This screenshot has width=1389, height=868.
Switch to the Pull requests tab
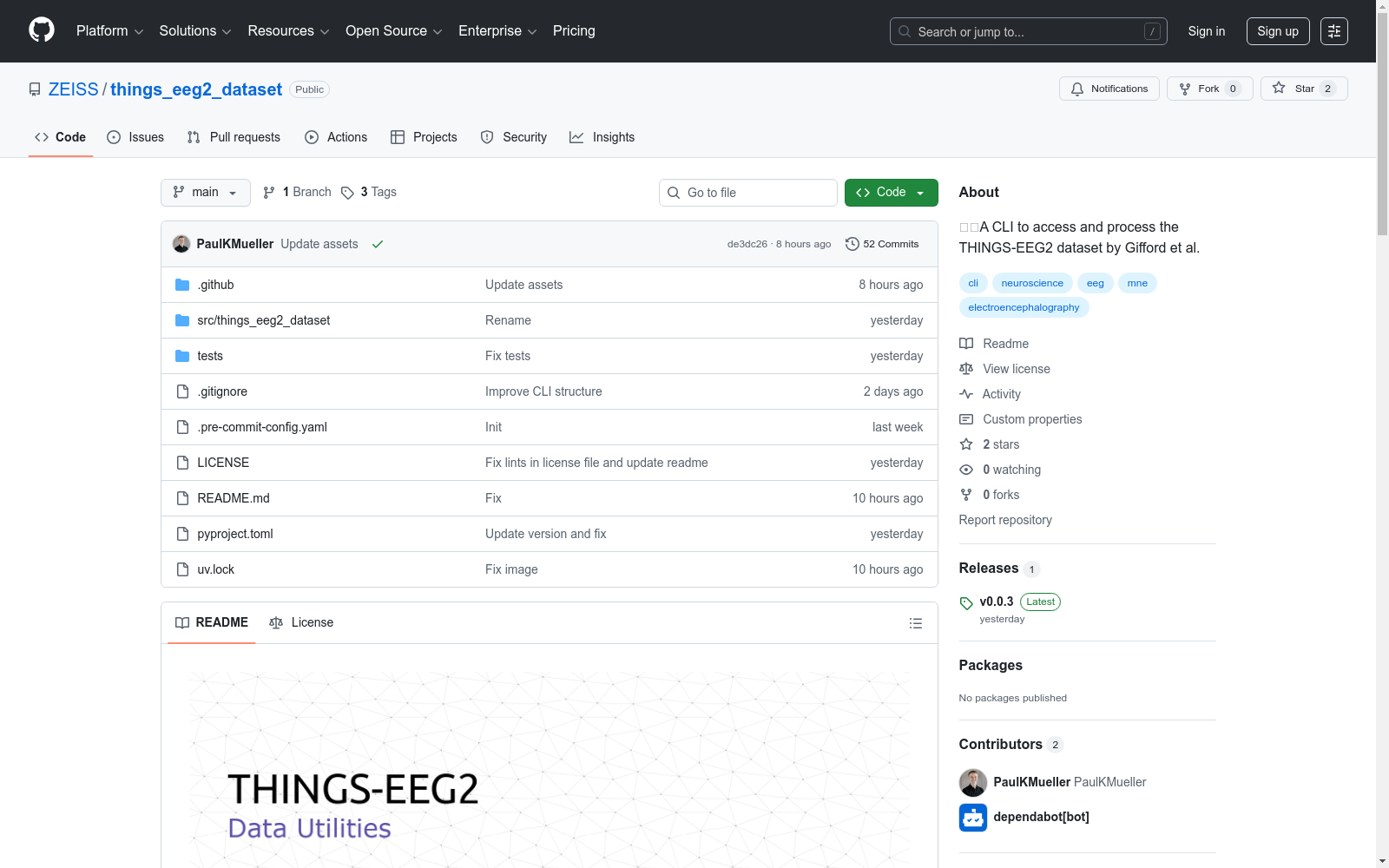[234, 137]
